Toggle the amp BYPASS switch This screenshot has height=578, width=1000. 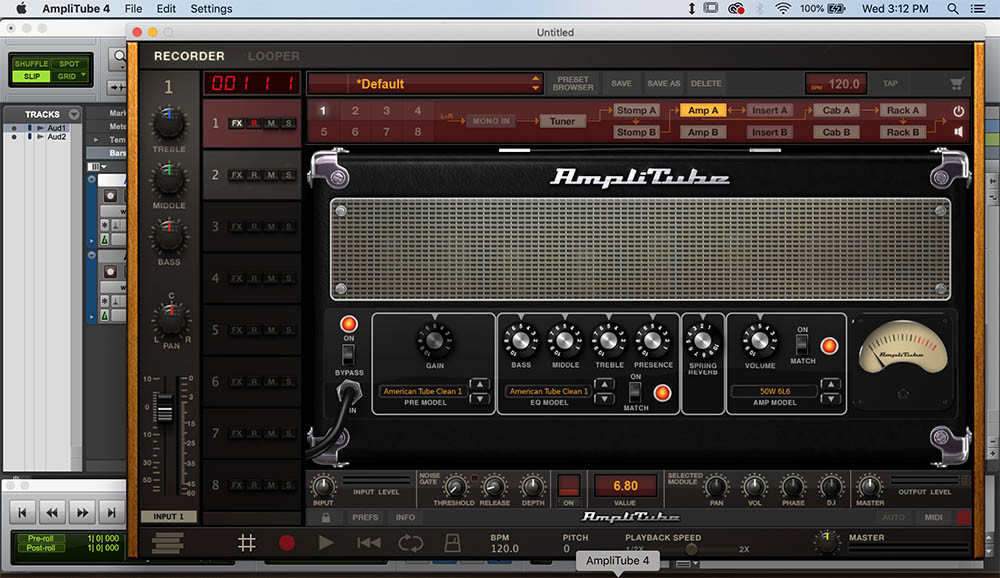pos(348,355)
